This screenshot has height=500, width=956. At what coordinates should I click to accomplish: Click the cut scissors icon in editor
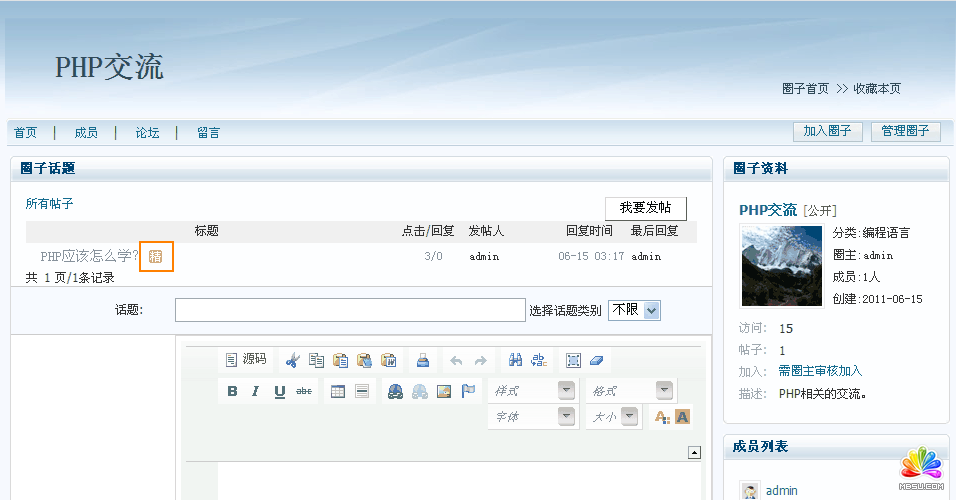[x=292, y=360]
